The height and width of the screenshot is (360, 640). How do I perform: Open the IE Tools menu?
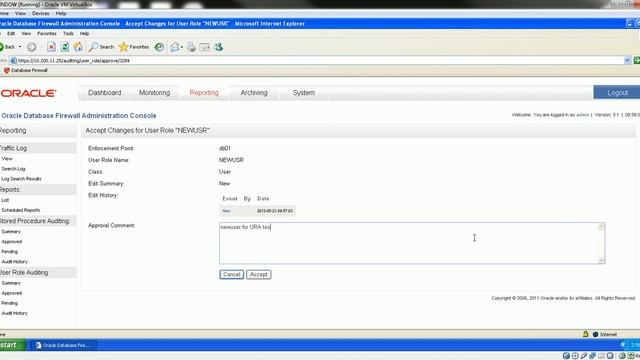68,33
